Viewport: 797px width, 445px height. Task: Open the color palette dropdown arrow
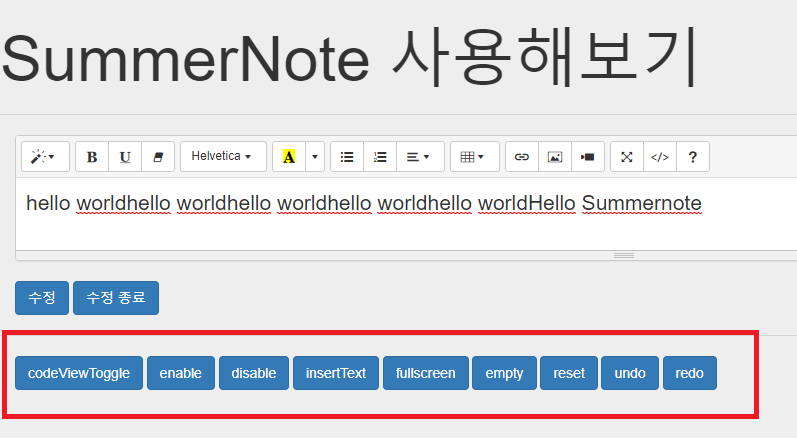click(315, 157)
